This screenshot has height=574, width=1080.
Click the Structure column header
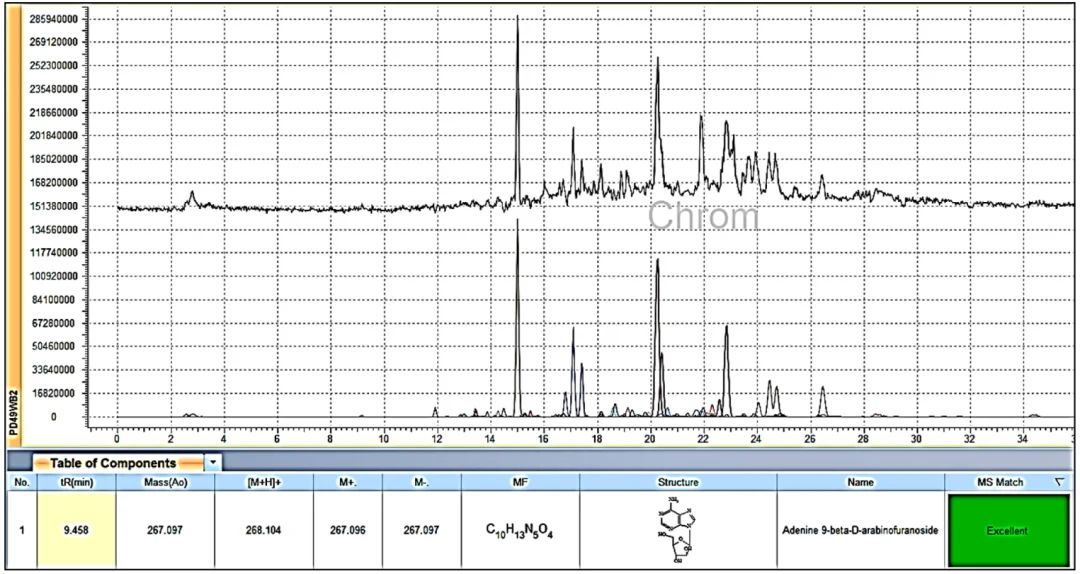tap(678, 482)
